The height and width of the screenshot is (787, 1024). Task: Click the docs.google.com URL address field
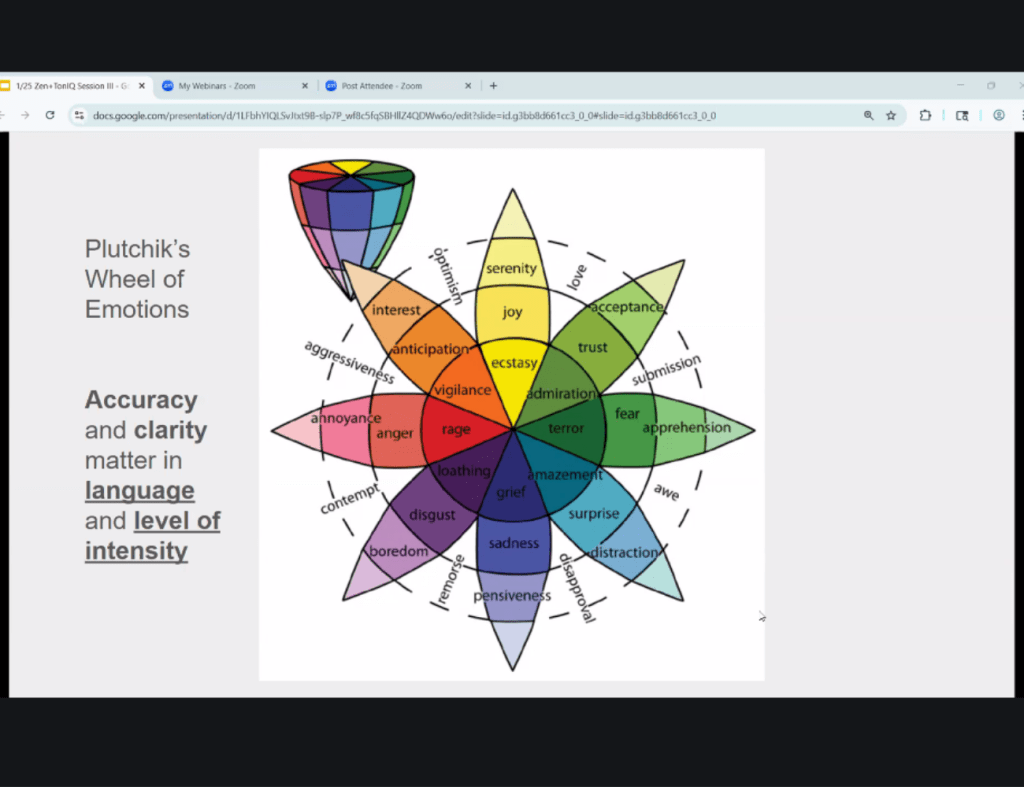(450, 115)
